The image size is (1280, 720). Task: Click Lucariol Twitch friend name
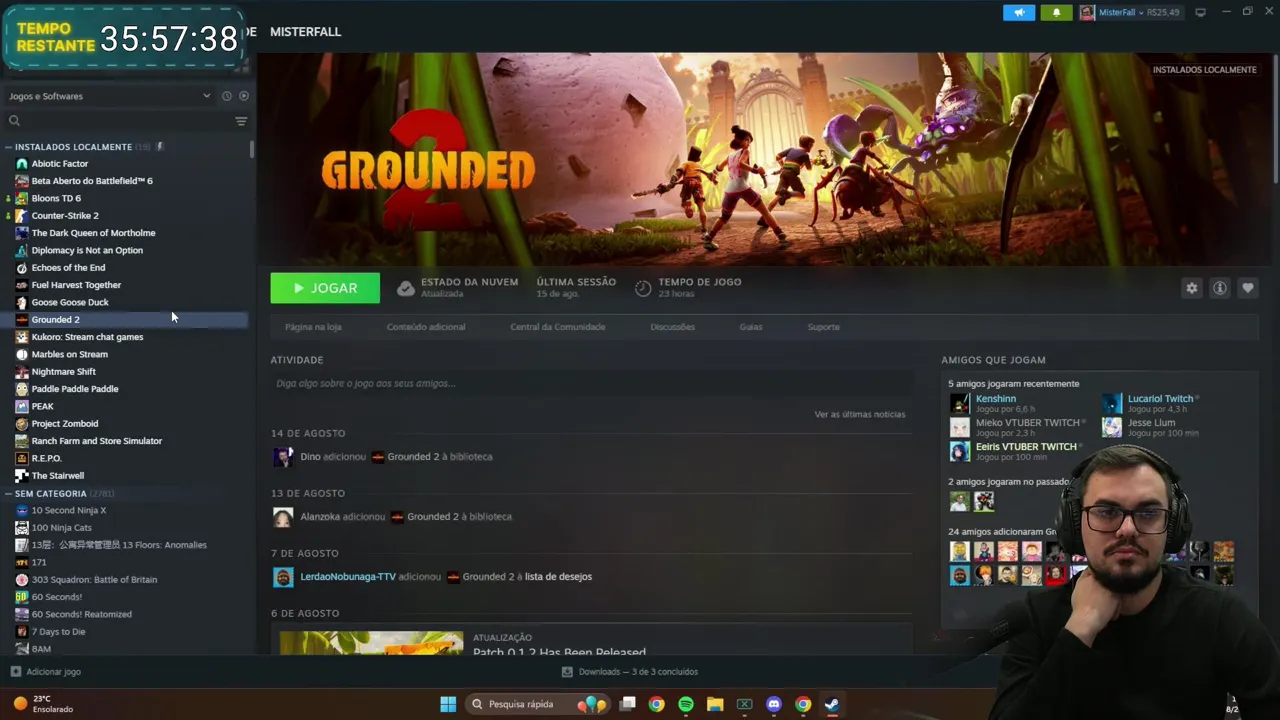[x=1160, y=399]
